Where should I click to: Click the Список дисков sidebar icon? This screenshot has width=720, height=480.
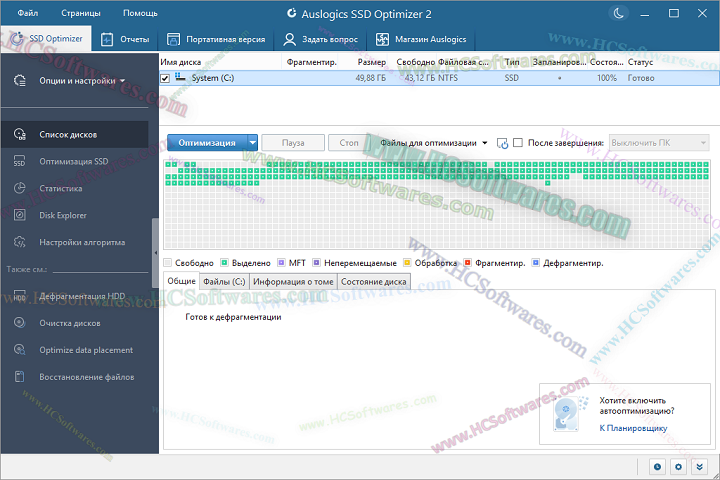coord(20,134)
